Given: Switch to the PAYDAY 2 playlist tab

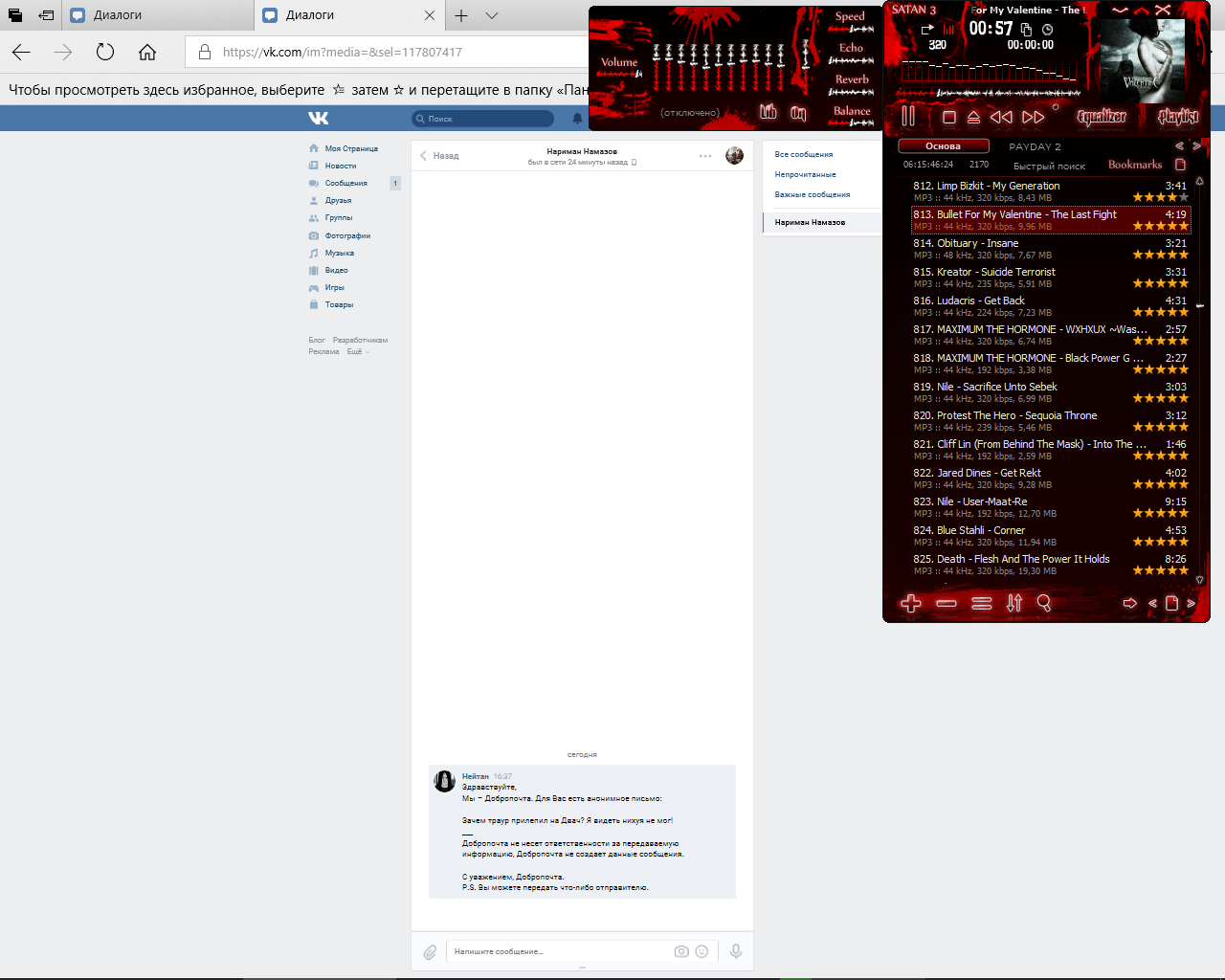Looking at the screenshot, I should [1035, 146].
